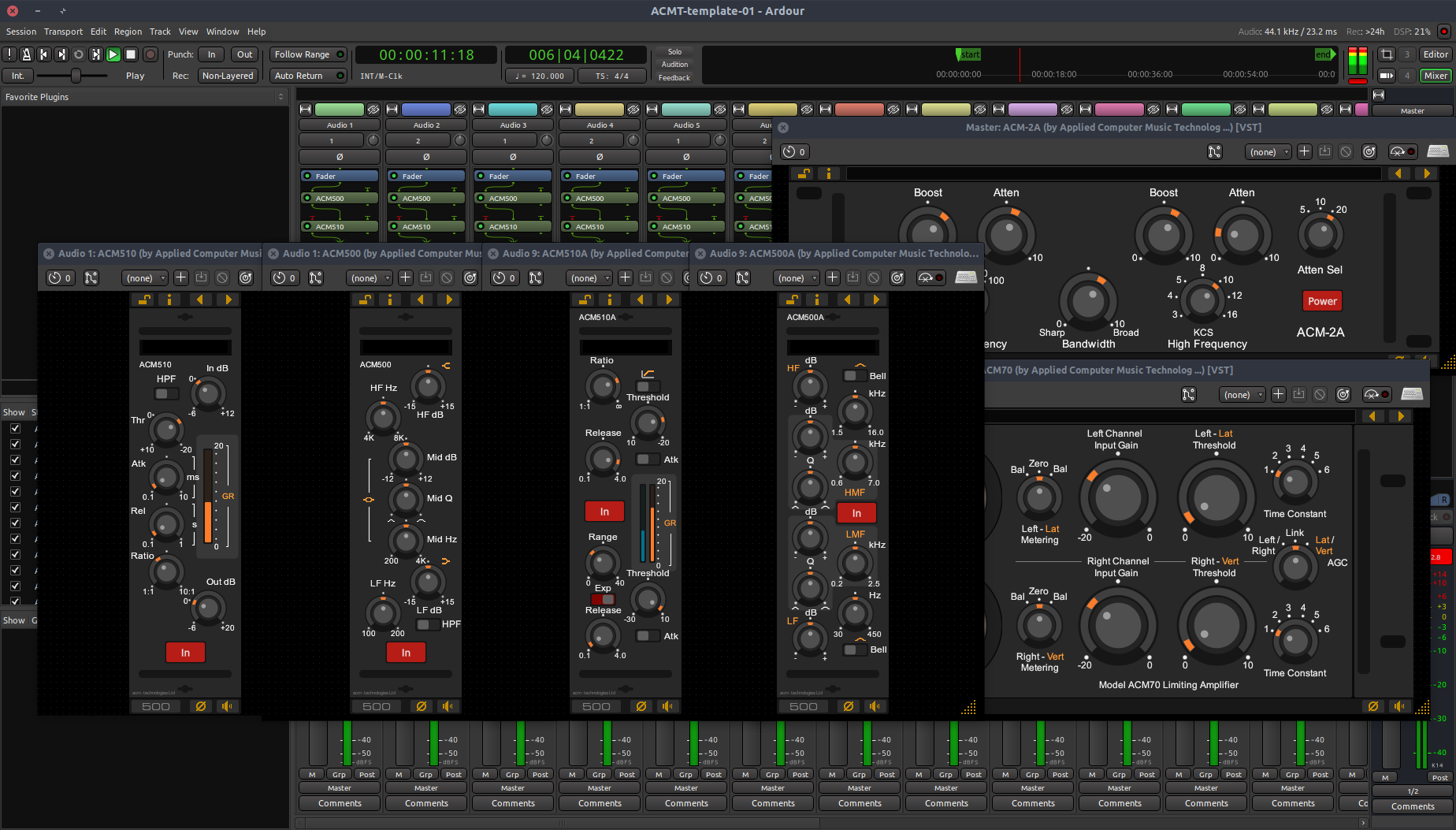Click the Editor button
The image size is (1456, 830).
click(x=1435, y=54)
